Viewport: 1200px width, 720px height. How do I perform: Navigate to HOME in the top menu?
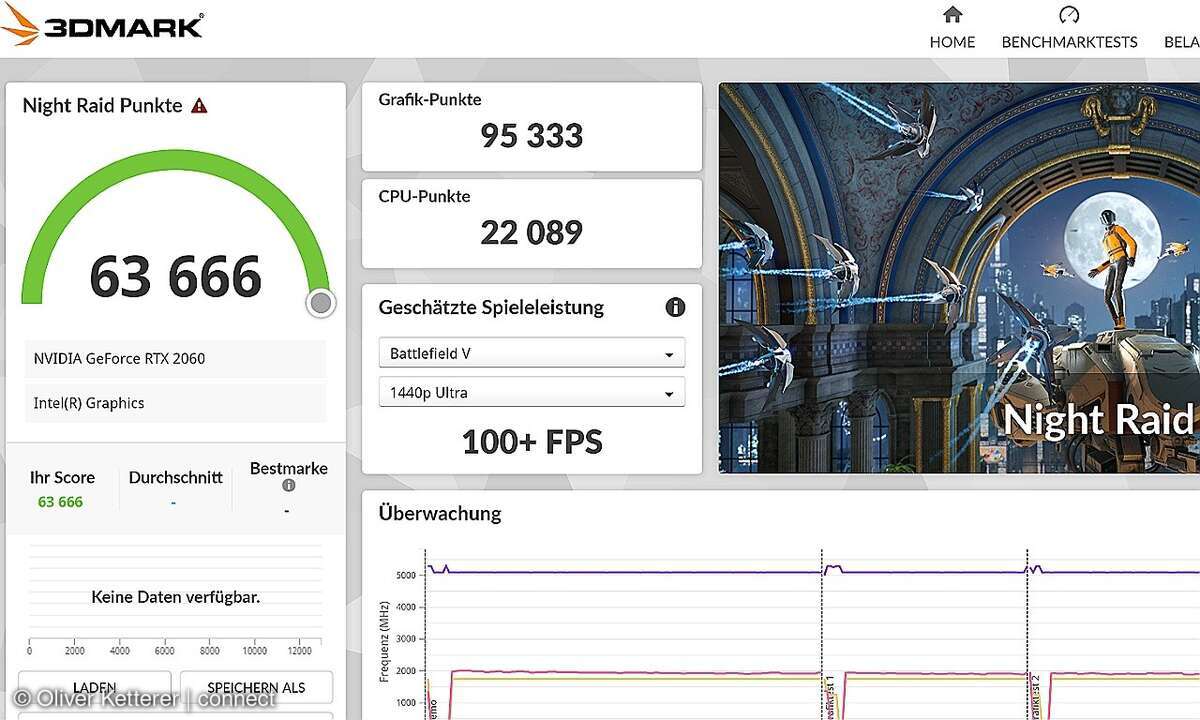pyautogui.click(x=951, y=41)
